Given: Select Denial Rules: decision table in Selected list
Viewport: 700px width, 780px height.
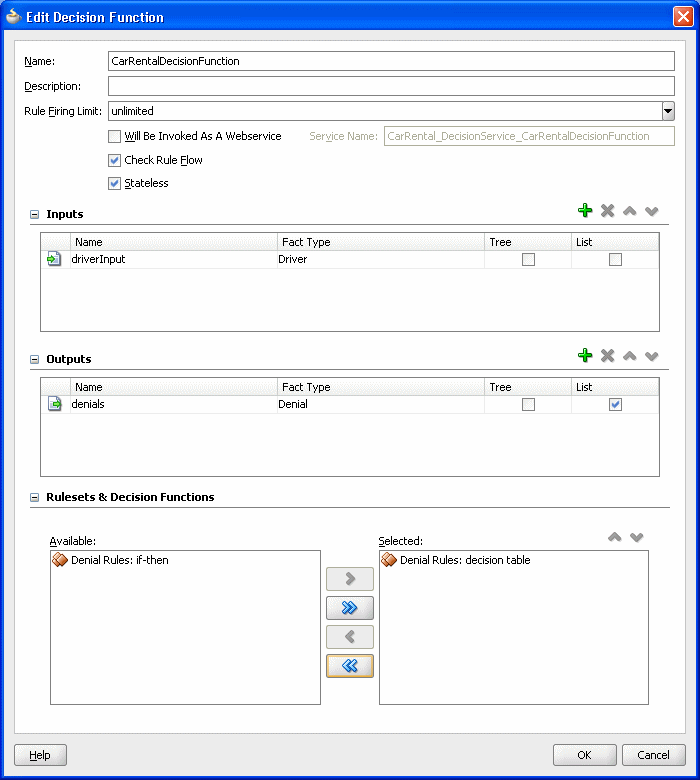Looking at the screenshot, I should click(465, 560).
